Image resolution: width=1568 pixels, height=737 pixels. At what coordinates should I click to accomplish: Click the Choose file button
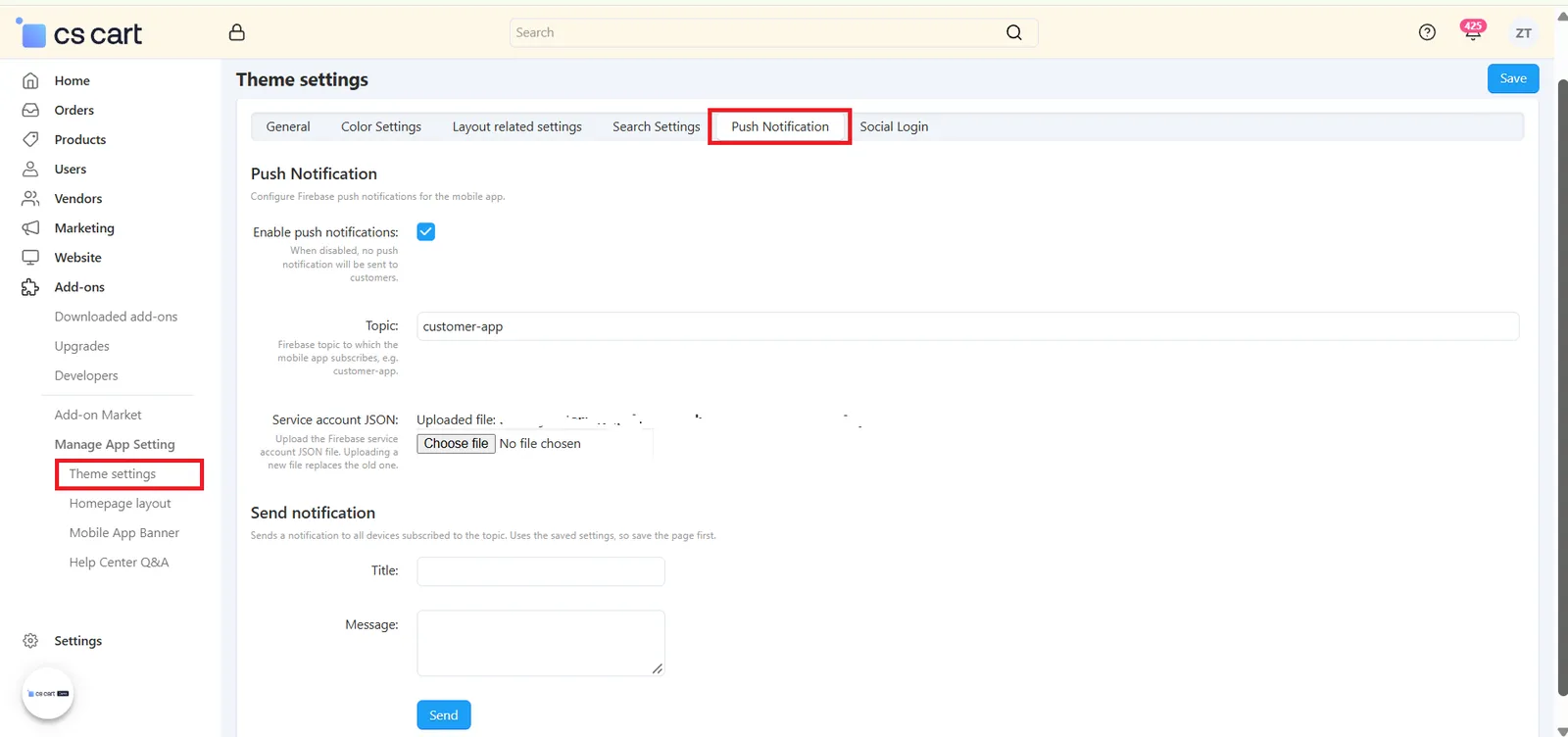(x=456, y=443)
